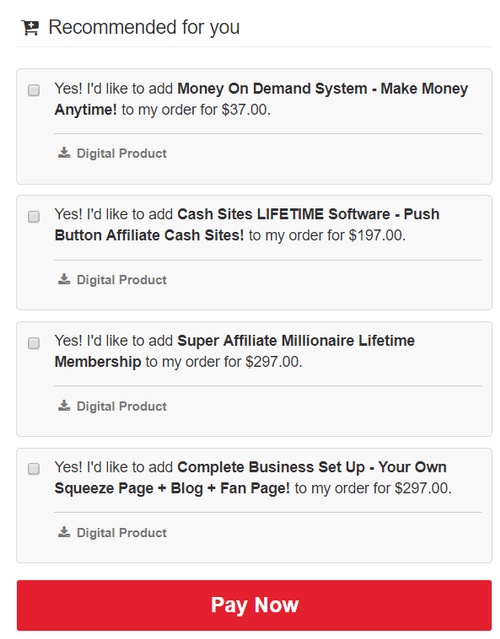
Task: Click download icon under Money On Demand offer
Action: pos(64,153)
